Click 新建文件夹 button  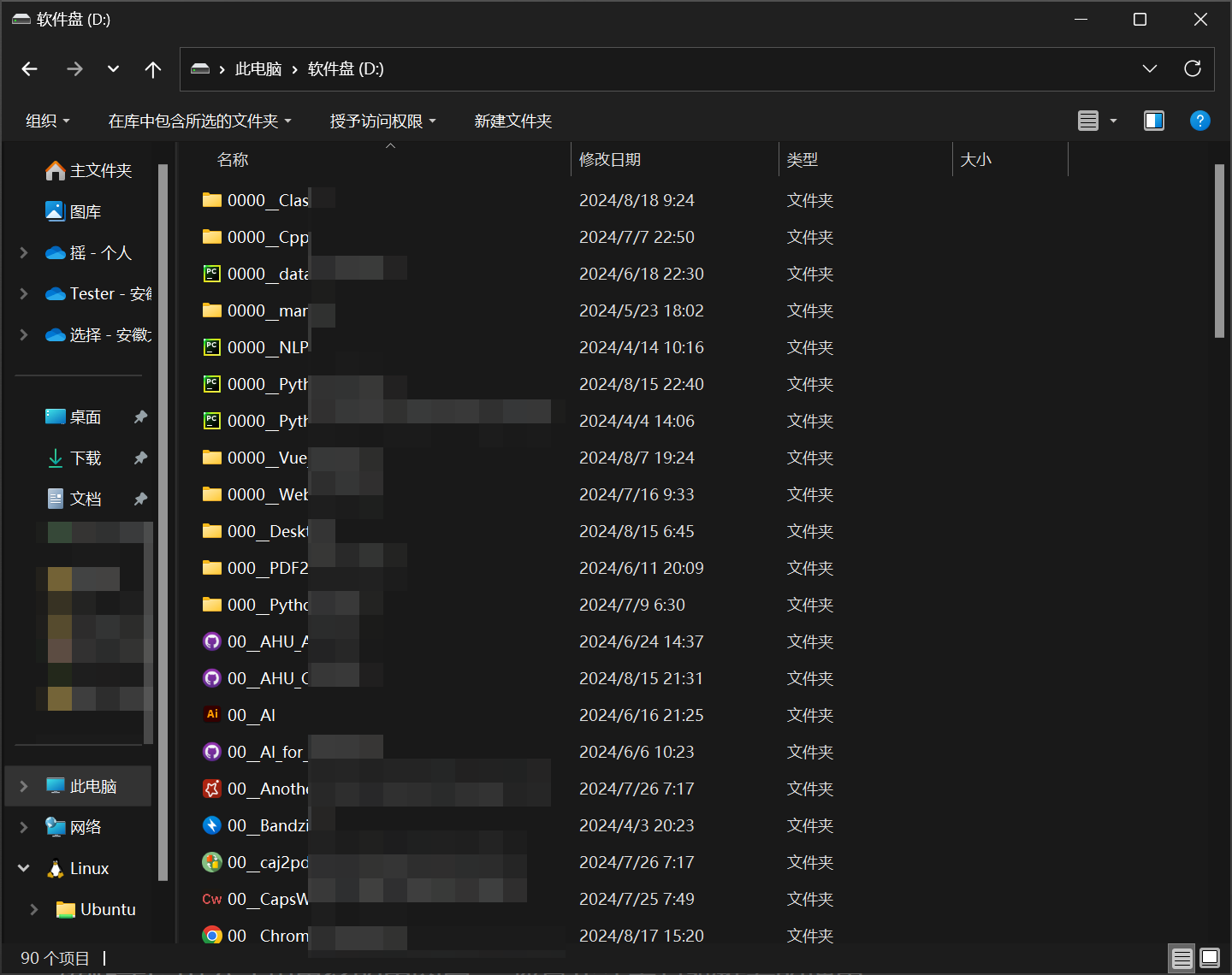pyautogui.click(x=513, y=121)
